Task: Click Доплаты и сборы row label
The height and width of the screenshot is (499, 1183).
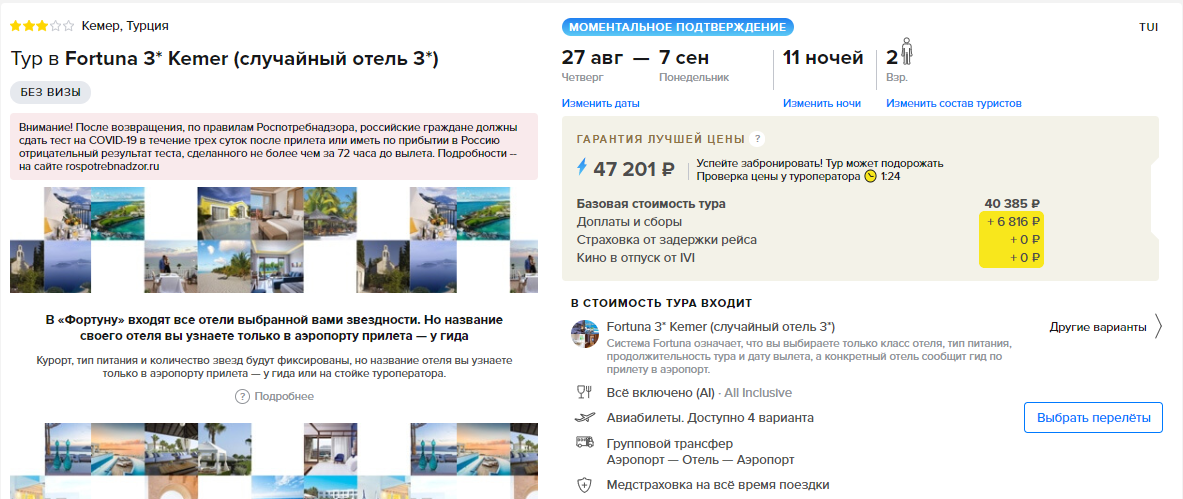Action: click(629, 222)
